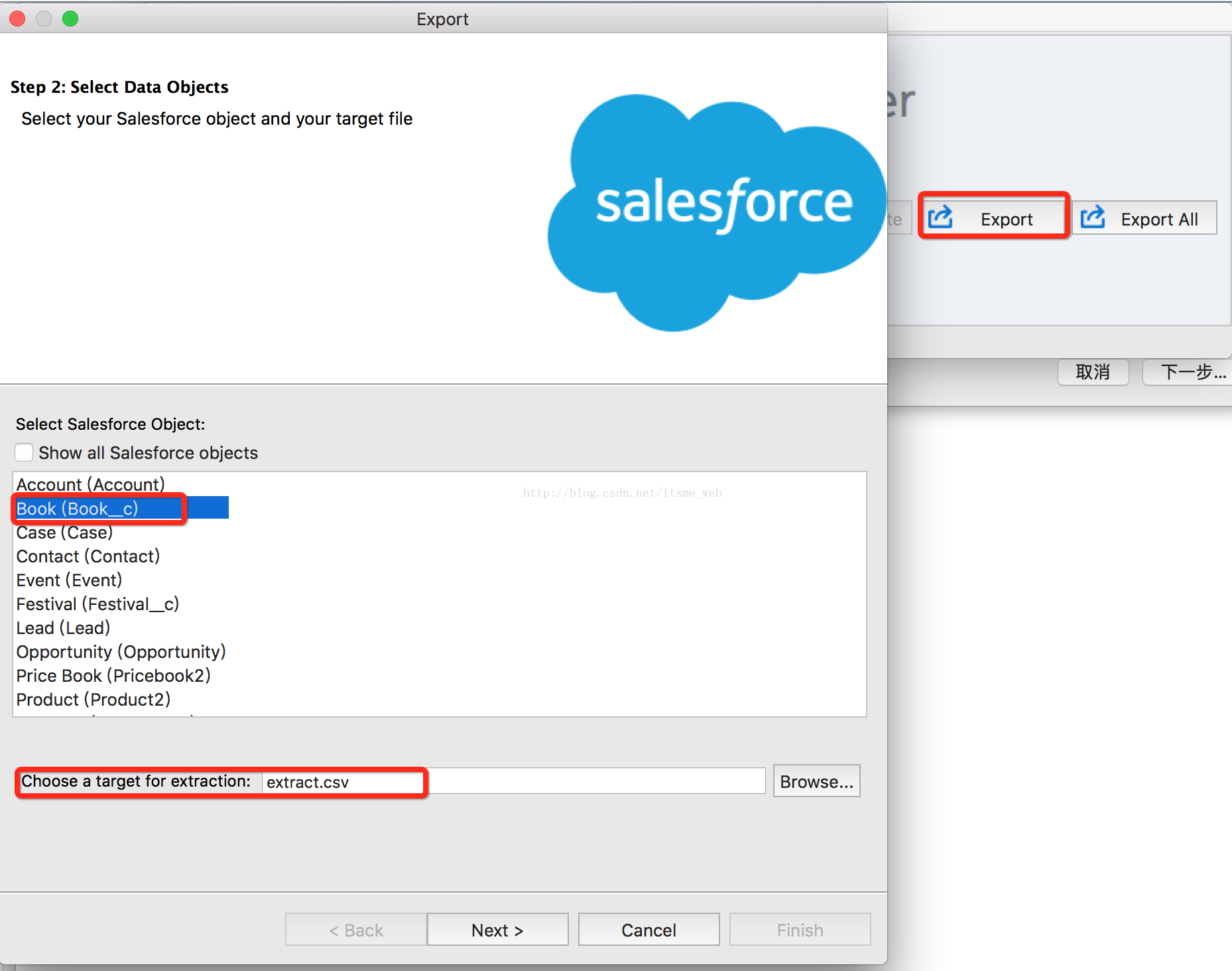The image size is (1232, 971).
Task: Click Cancel in the Export dialog
Action: pyautogui.click(x=648, y=930)
